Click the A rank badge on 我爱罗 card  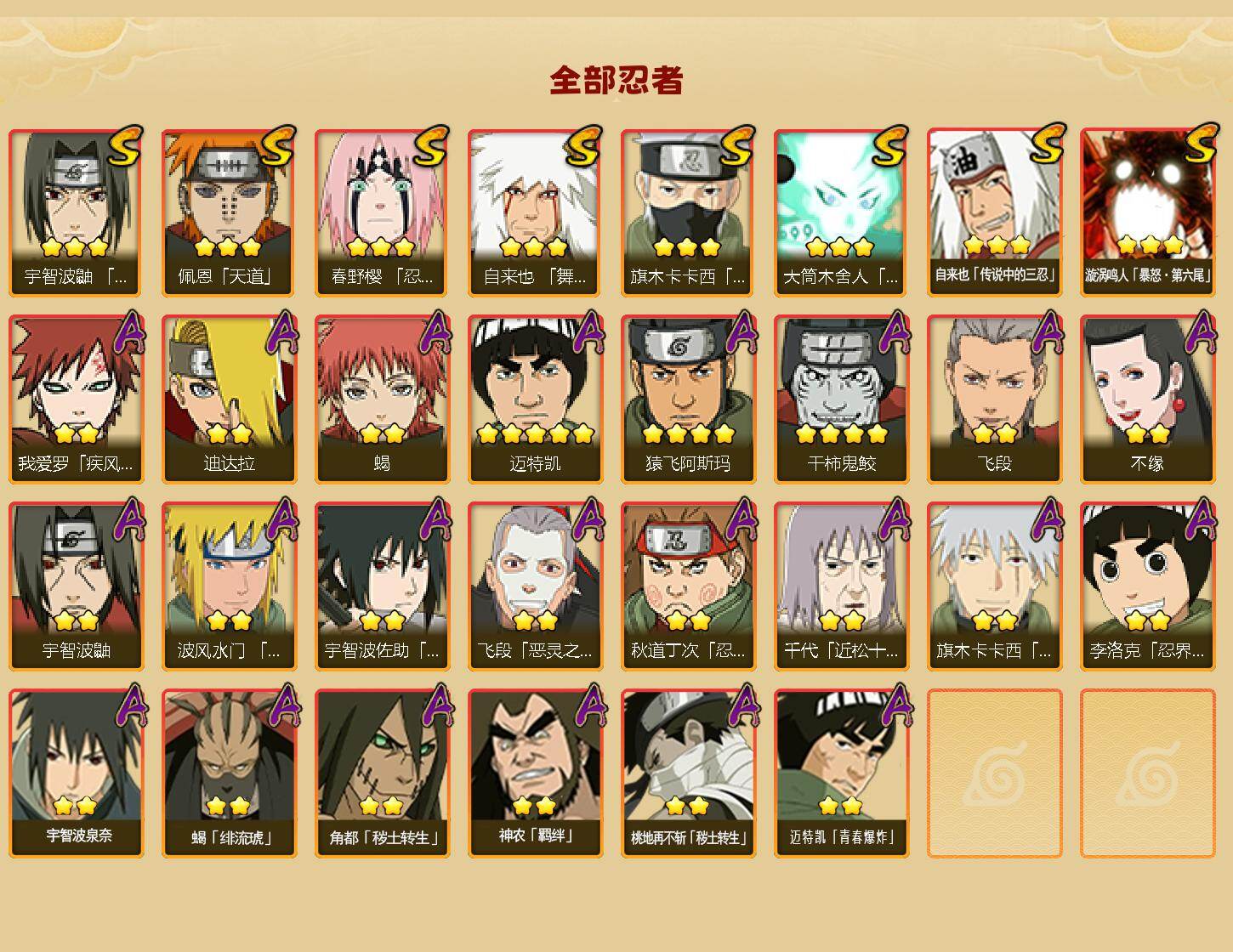tap(128, 331)
